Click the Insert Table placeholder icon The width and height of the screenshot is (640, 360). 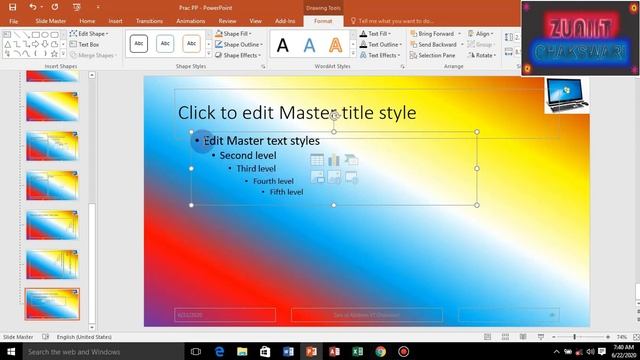tap(317, 160)
